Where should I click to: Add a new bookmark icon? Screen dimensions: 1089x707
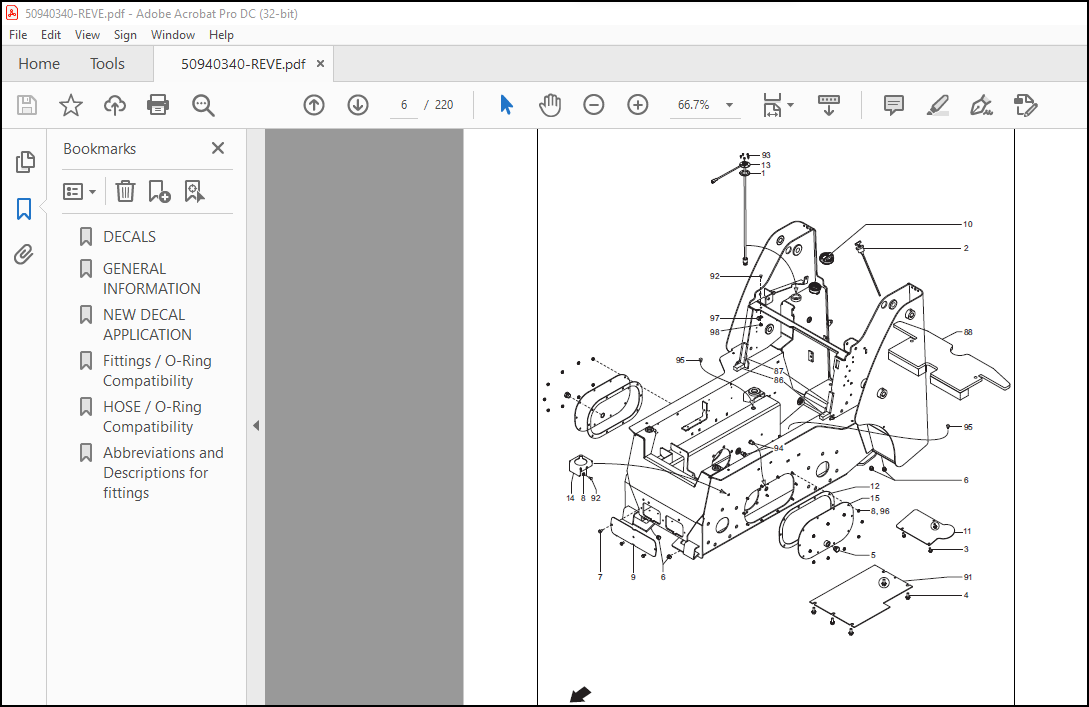click(159, 191)
